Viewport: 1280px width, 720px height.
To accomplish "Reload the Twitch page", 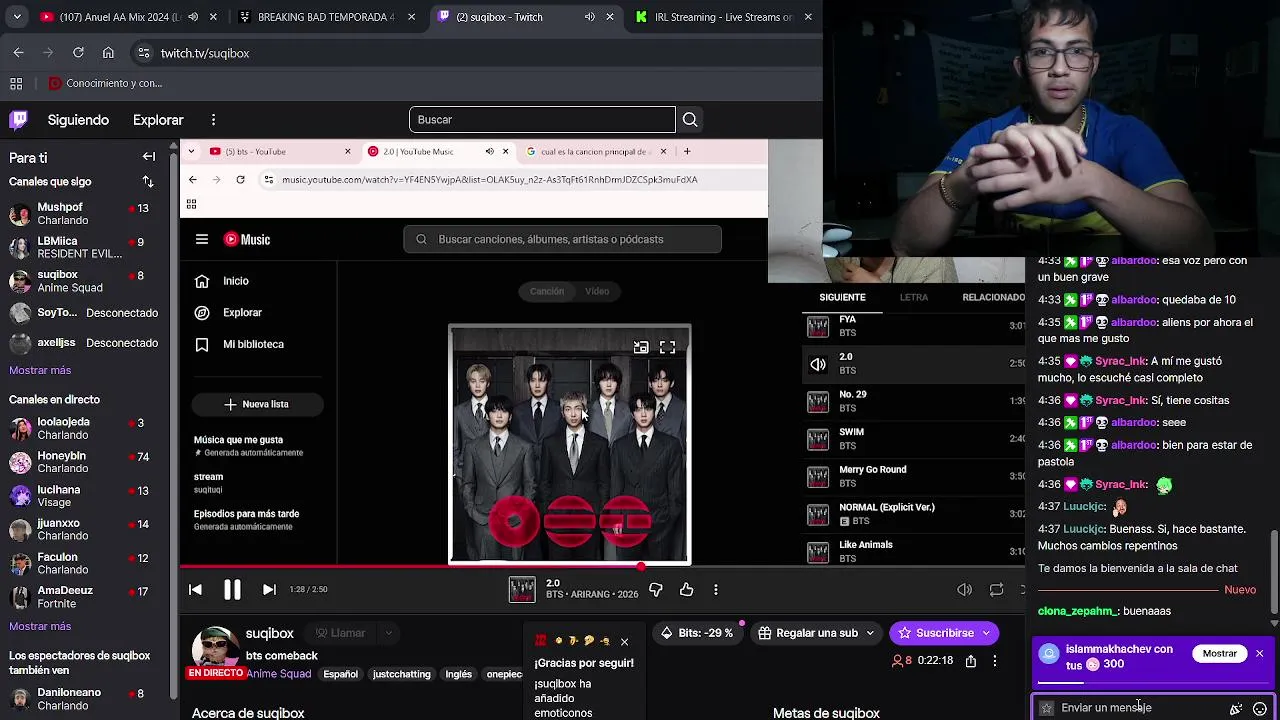I will coord(78,53).
